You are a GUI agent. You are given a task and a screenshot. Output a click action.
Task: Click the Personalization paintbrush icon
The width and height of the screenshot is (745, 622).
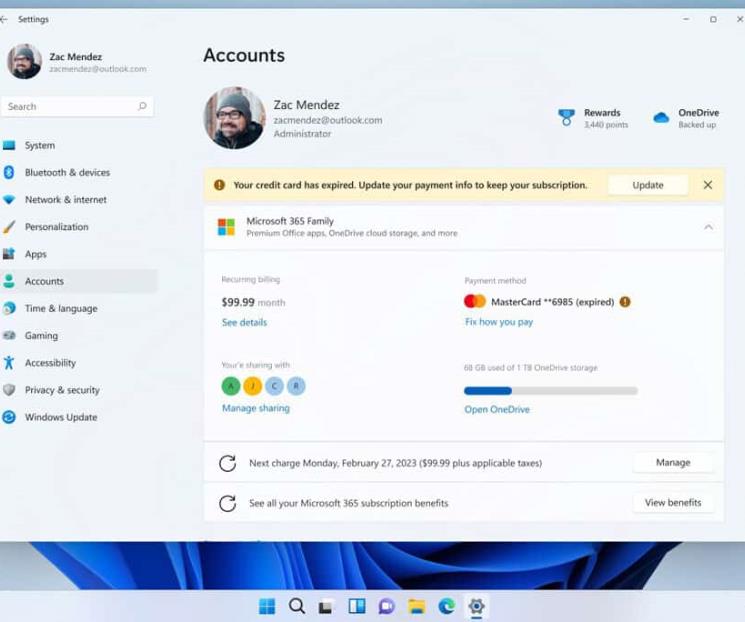(9, 227)
